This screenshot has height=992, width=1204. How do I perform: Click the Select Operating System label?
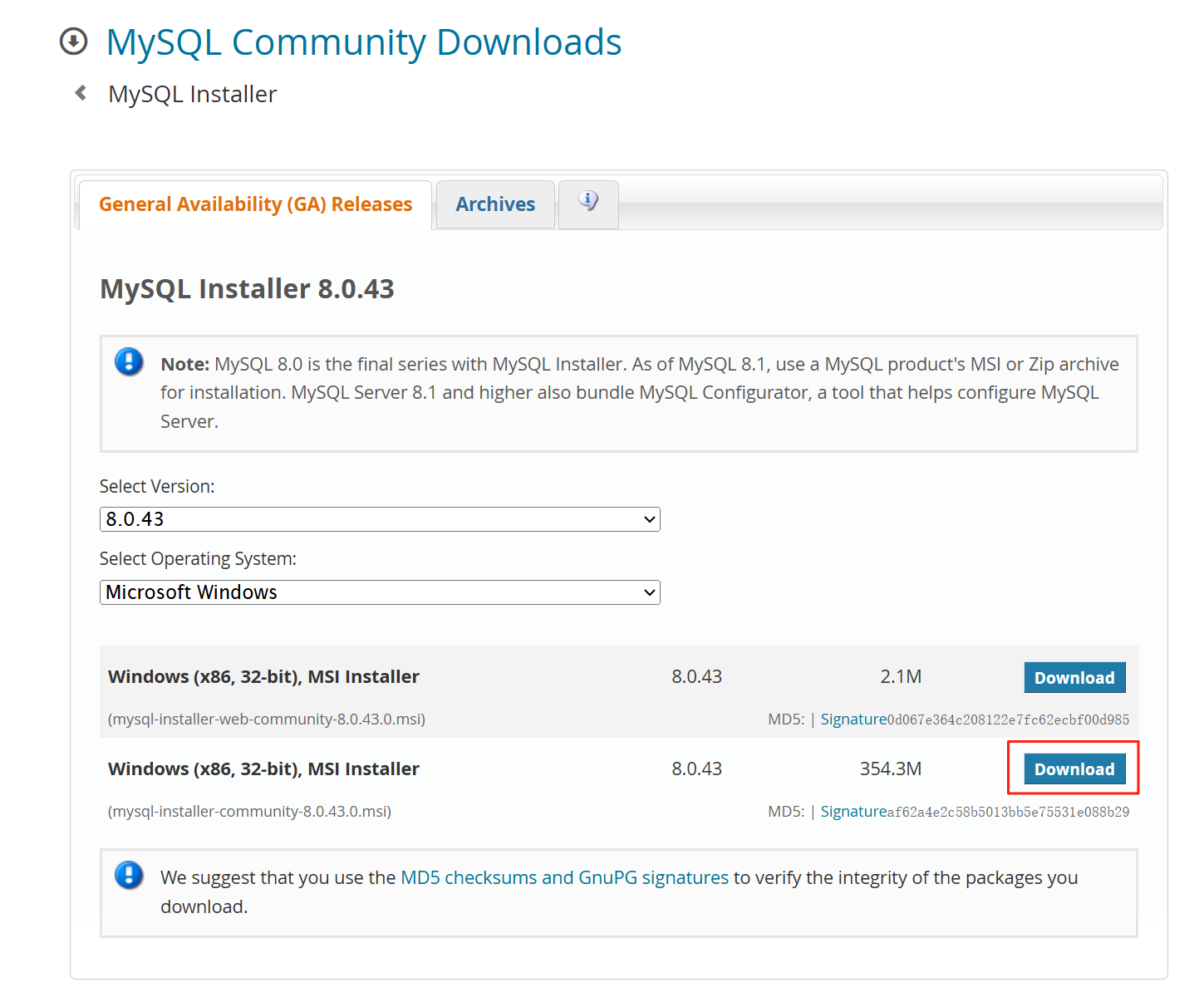198,559
